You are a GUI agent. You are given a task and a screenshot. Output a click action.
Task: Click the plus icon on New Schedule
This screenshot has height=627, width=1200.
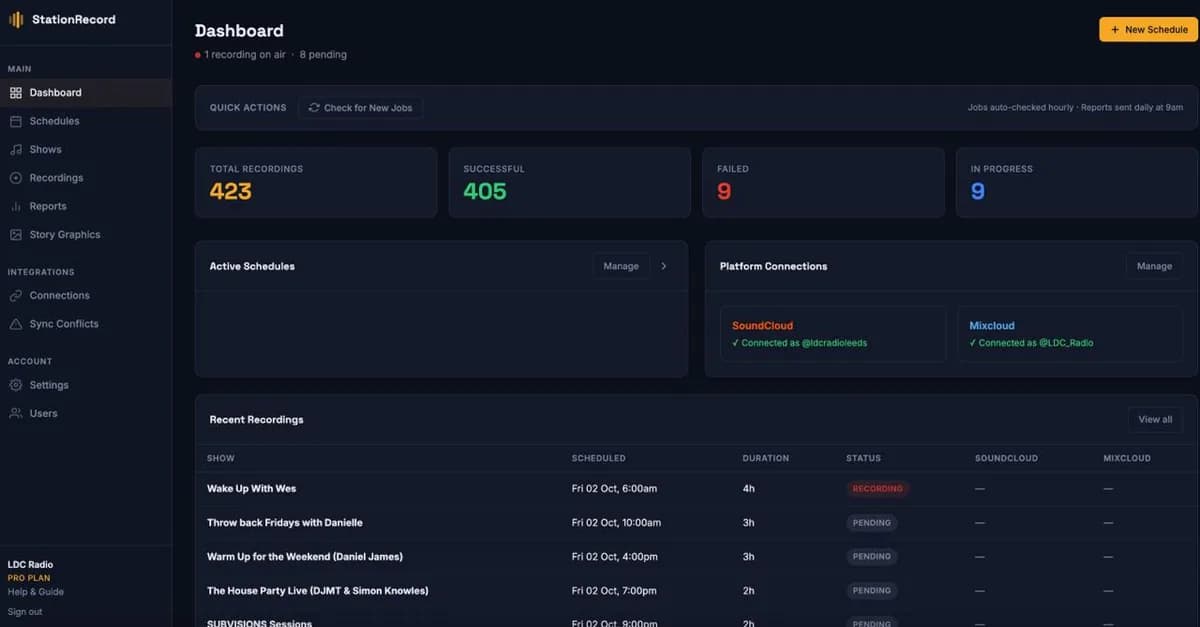[x=1115, y=30]
